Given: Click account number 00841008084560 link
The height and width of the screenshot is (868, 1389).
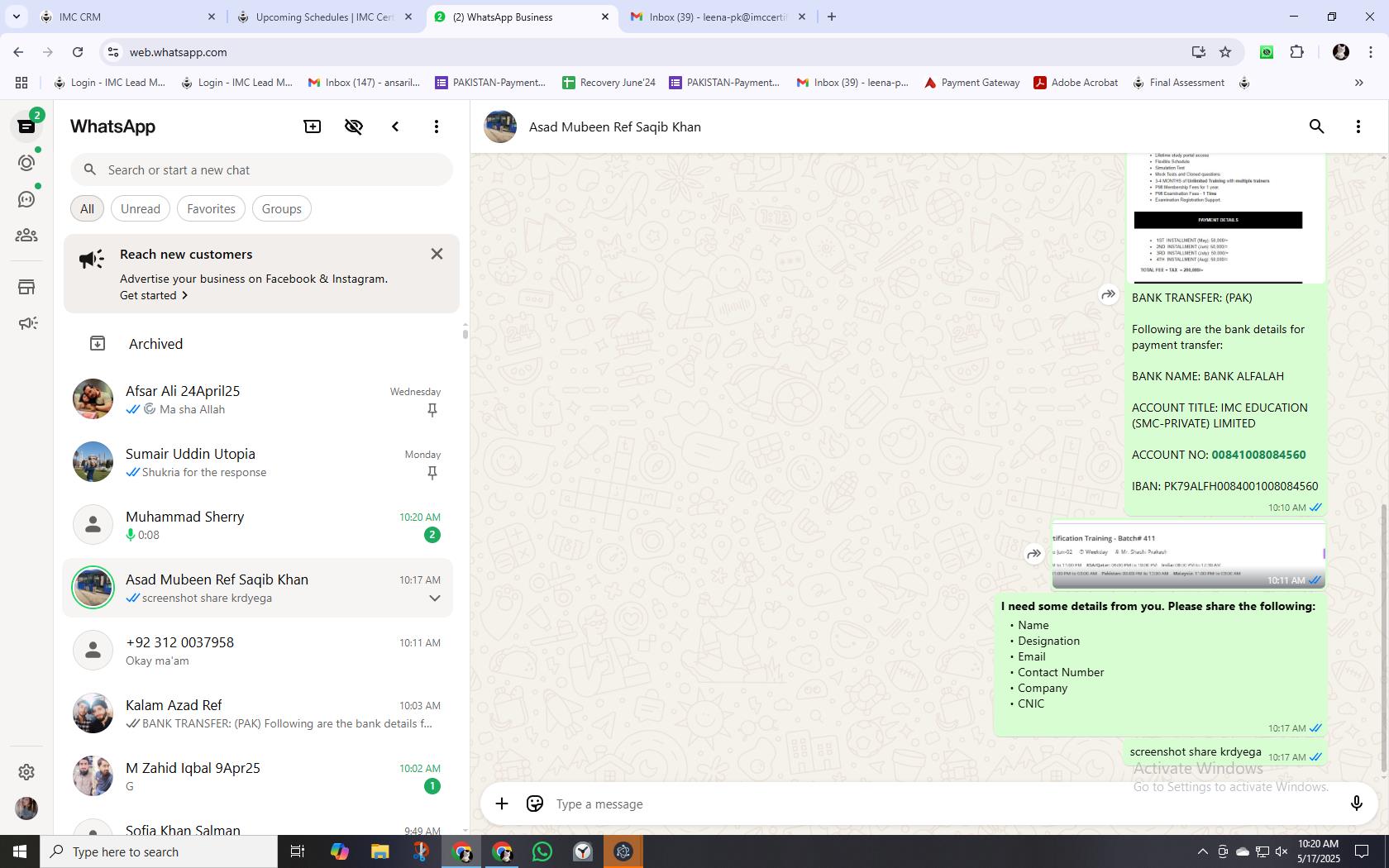Looking at the screenshot, I should (1258, 455).
